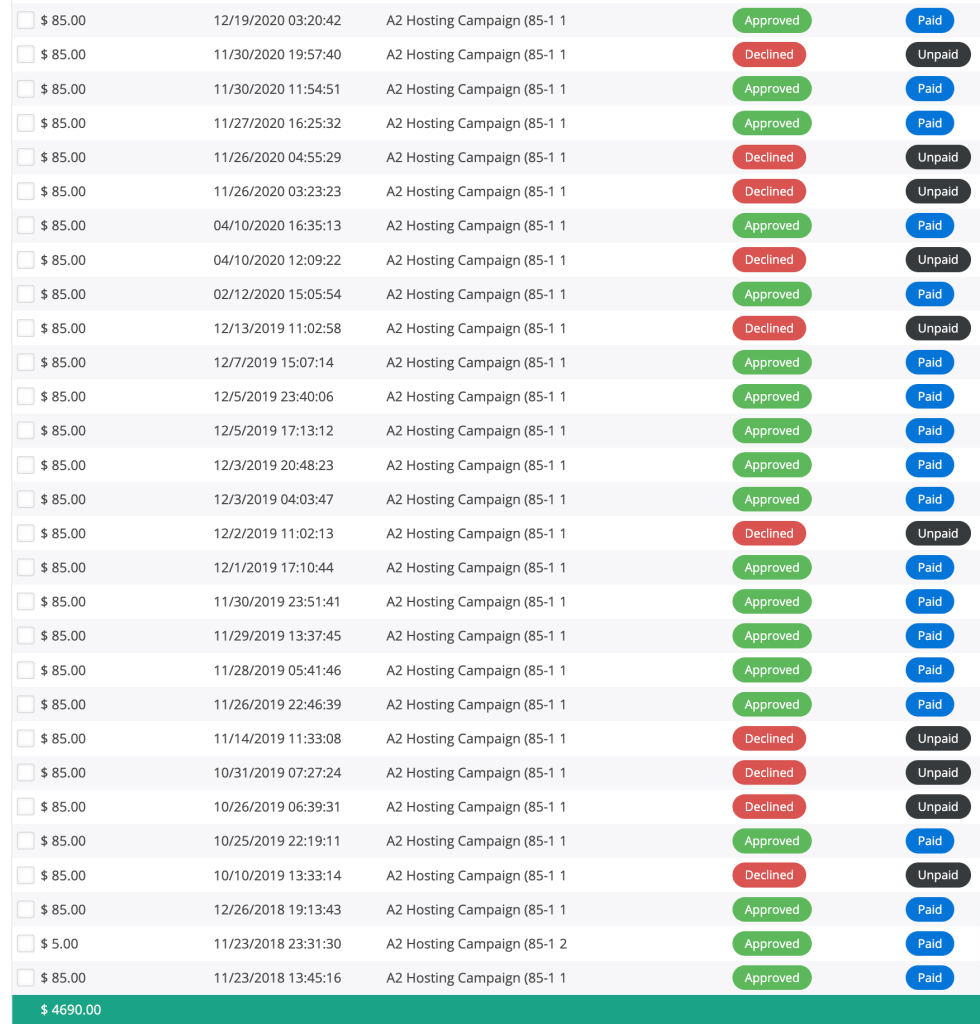Select the checkbox for the 10/10/2019 13:33:14 row
The image size is (980, 1024).
[26, 875]
